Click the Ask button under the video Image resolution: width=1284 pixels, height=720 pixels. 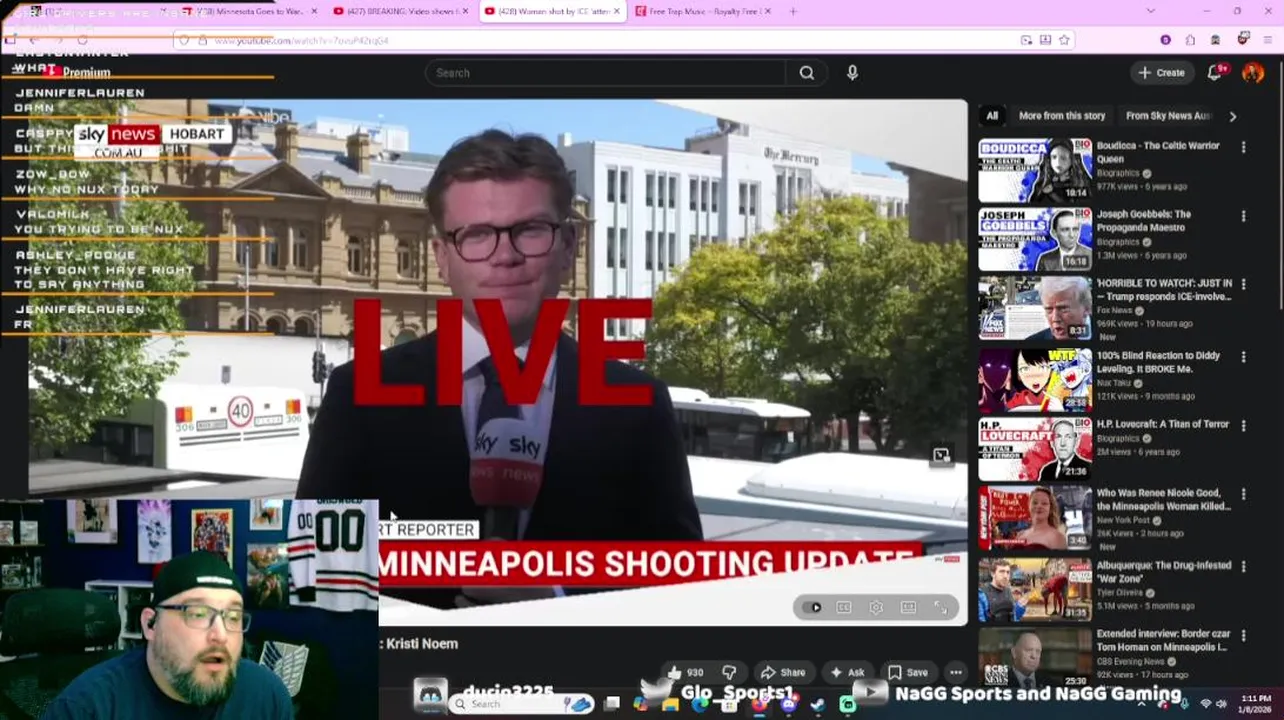(x=847, y=673)
